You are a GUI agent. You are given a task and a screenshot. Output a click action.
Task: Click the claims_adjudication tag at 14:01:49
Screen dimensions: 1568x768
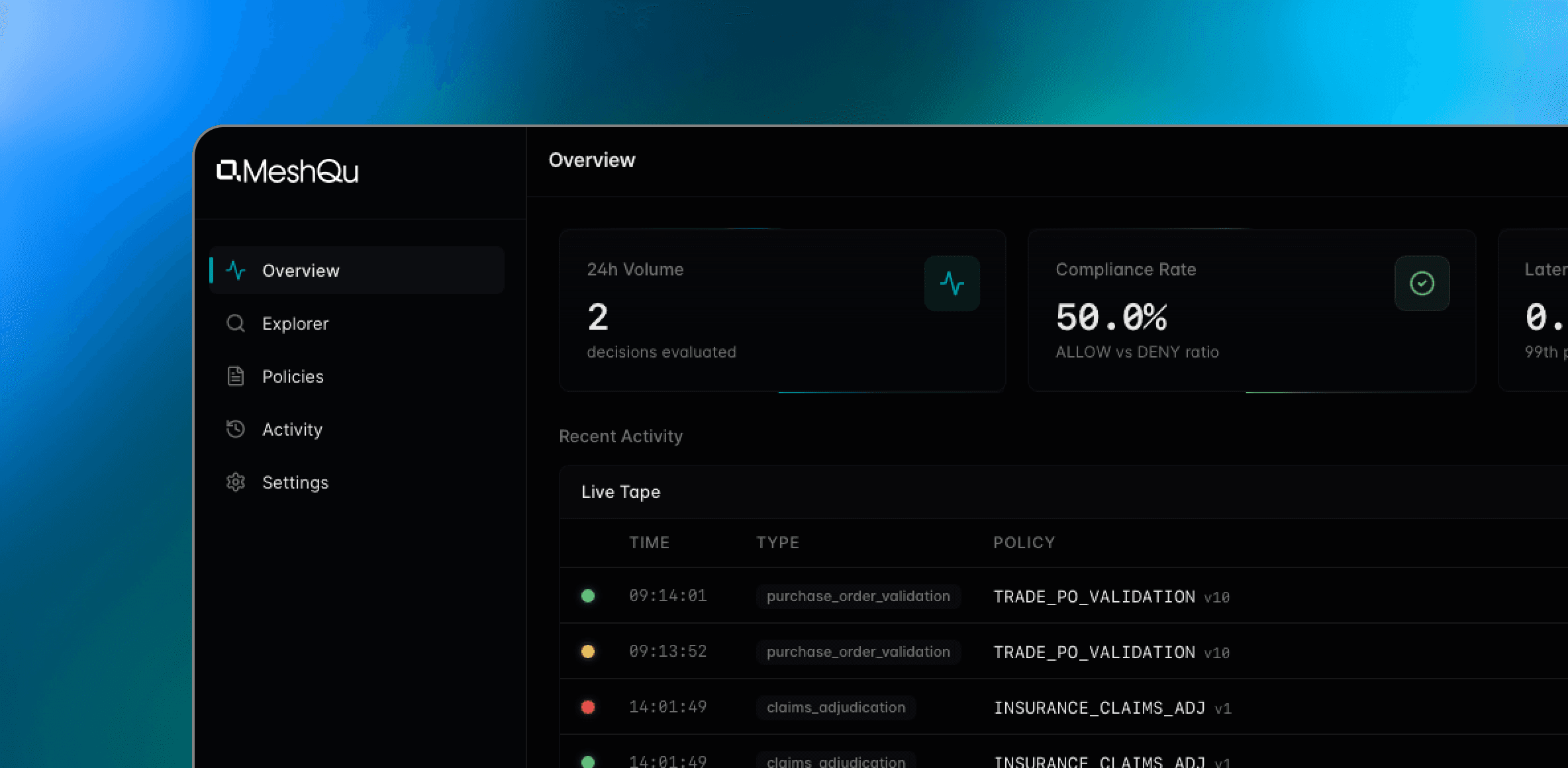click(x=836, y=707)
